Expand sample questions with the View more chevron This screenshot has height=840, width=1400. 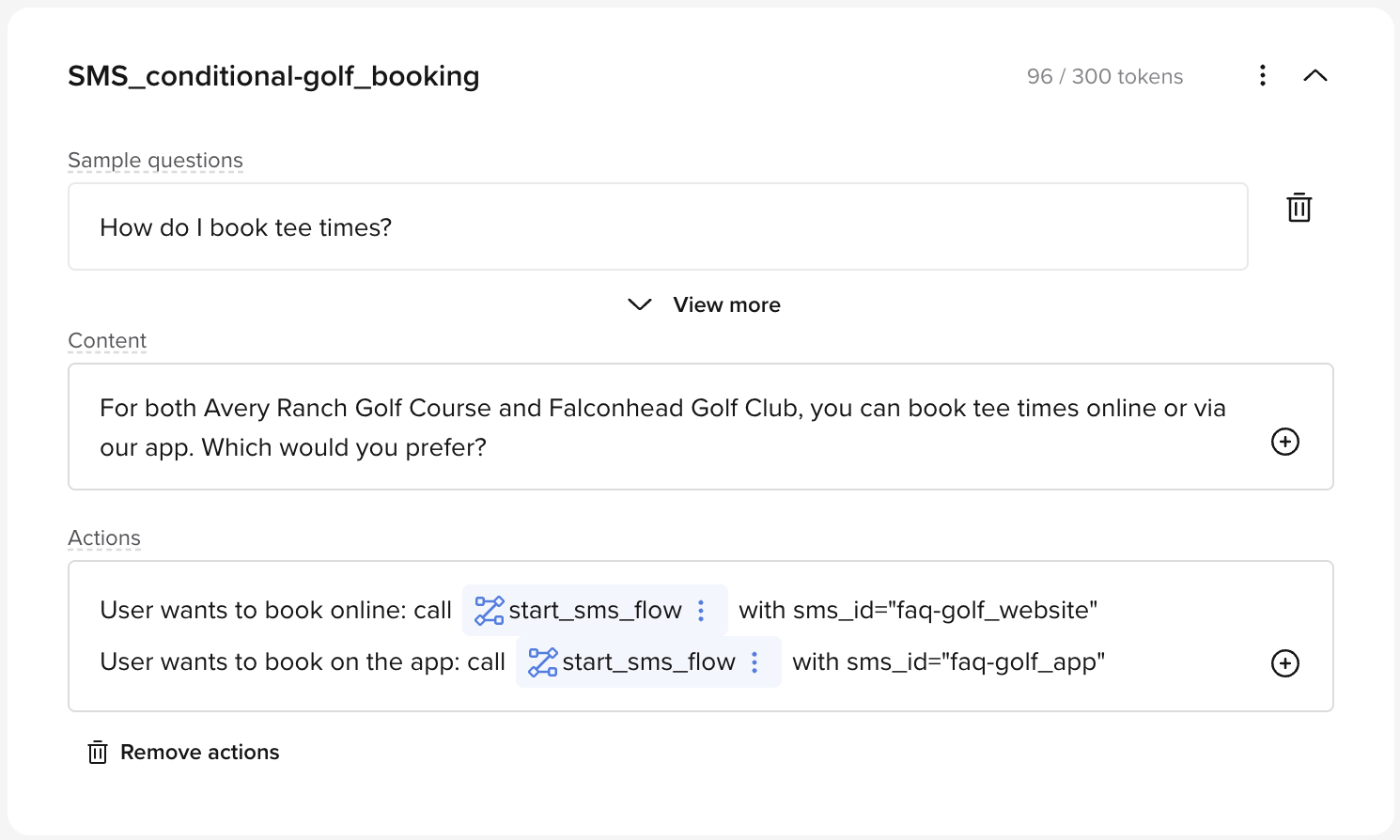point(640,304)
